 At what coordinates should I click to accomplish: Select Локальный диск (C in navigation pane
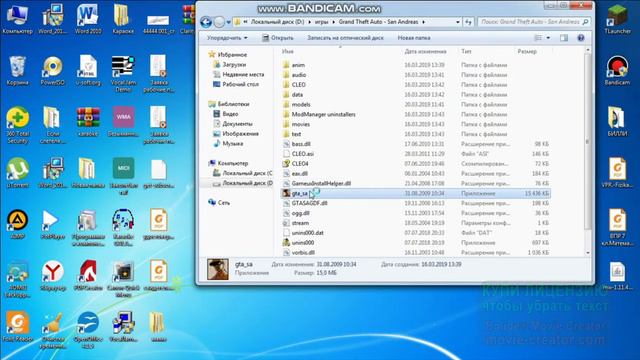(247, 173)
